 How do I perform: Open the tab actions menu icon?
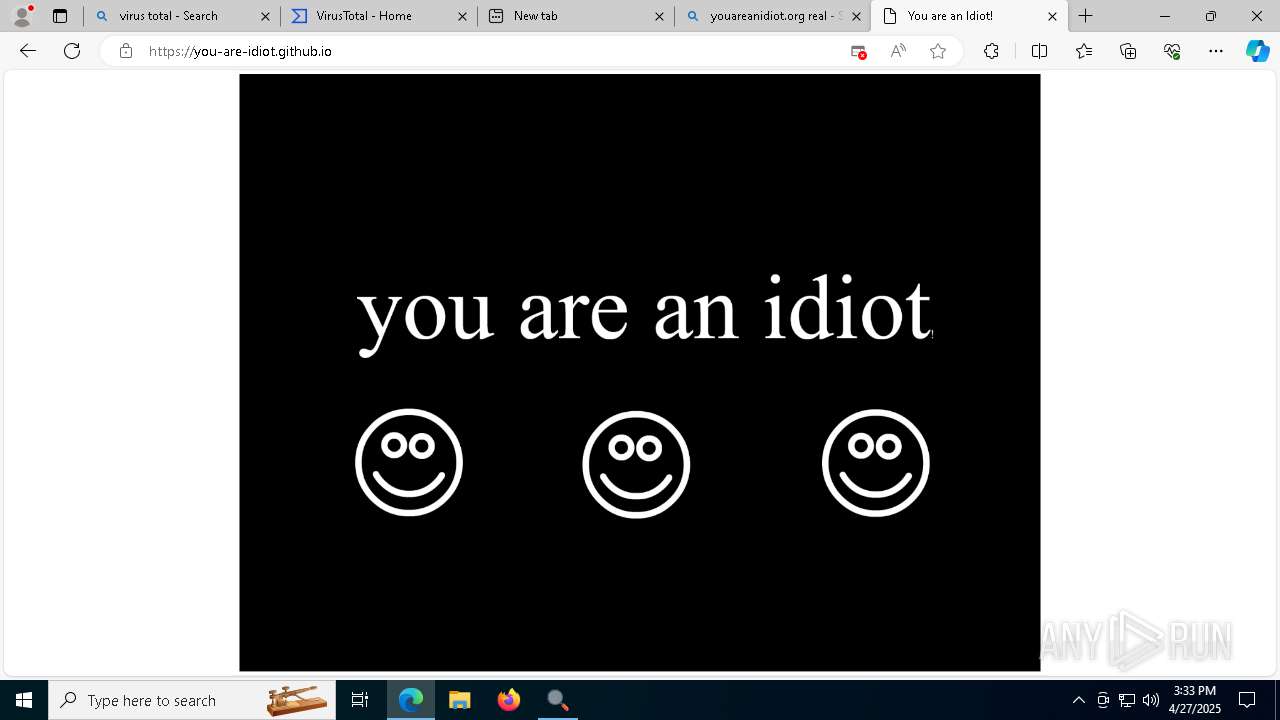[60, 16]
